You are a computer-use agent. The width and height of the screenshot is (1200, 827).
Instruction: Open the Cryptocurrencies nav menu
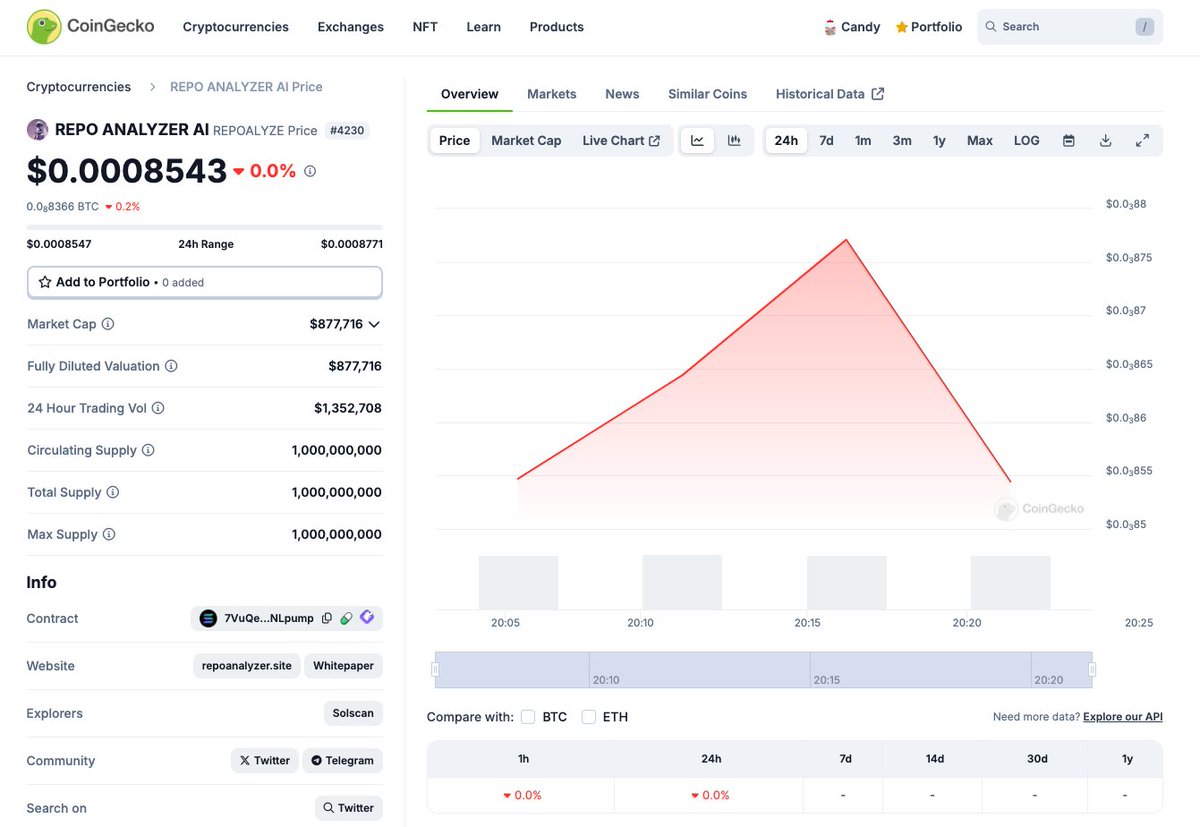click(236, 27)
